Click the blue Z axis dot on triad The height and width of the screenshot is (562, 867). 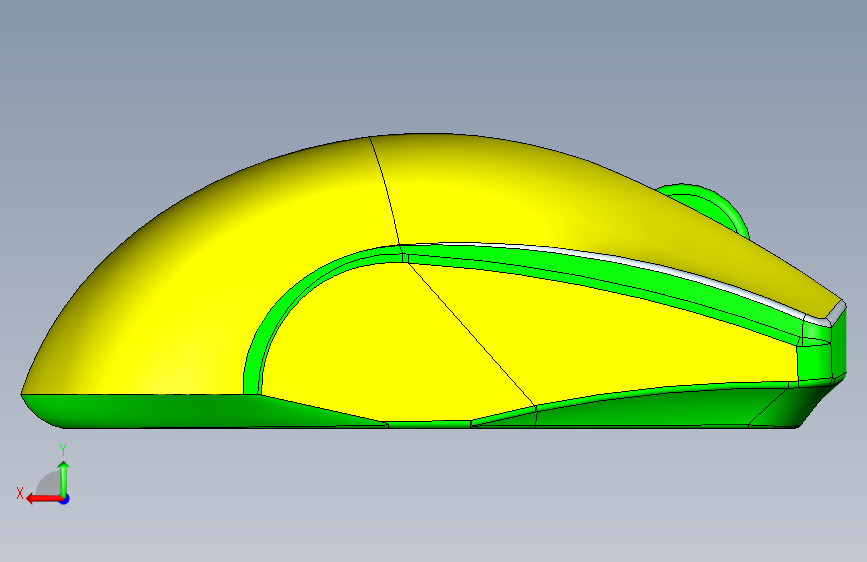click(65, 500)
